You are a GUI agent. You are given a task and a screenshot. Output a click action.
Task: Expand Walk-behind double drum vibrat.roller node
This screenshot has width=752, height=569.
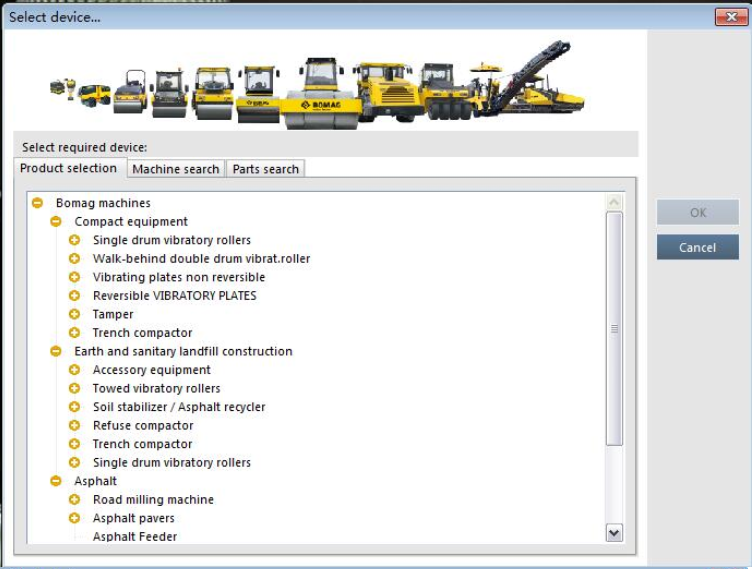click(x=74, y=259)
